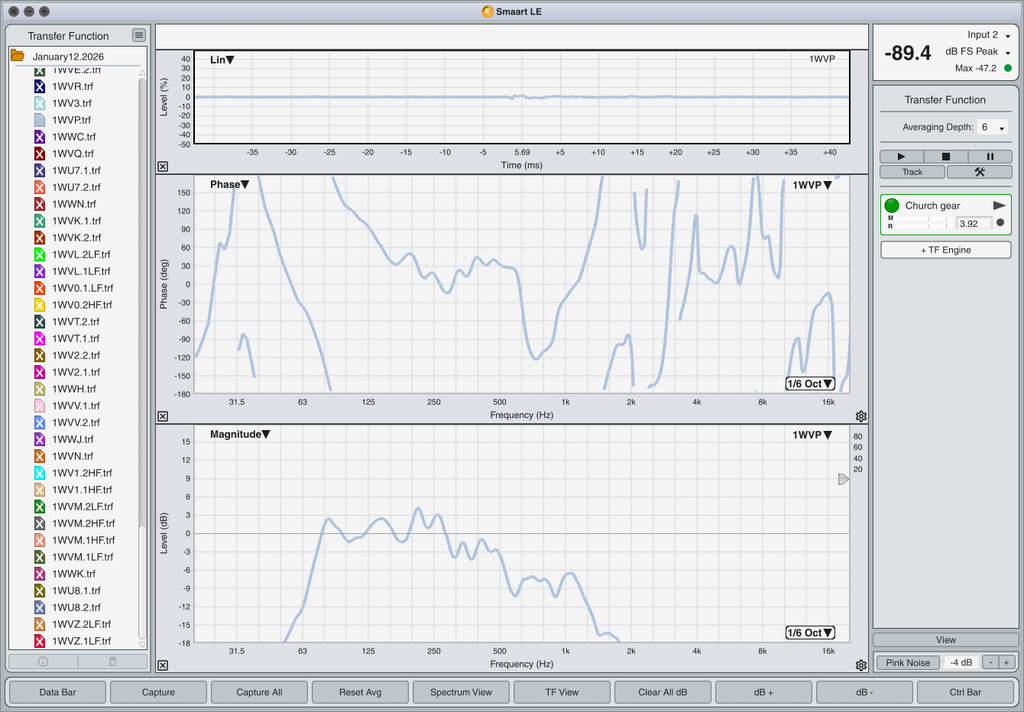Add a new engine with + TF Engine
The image size is (1024, 712).
(x=945, y=250)
